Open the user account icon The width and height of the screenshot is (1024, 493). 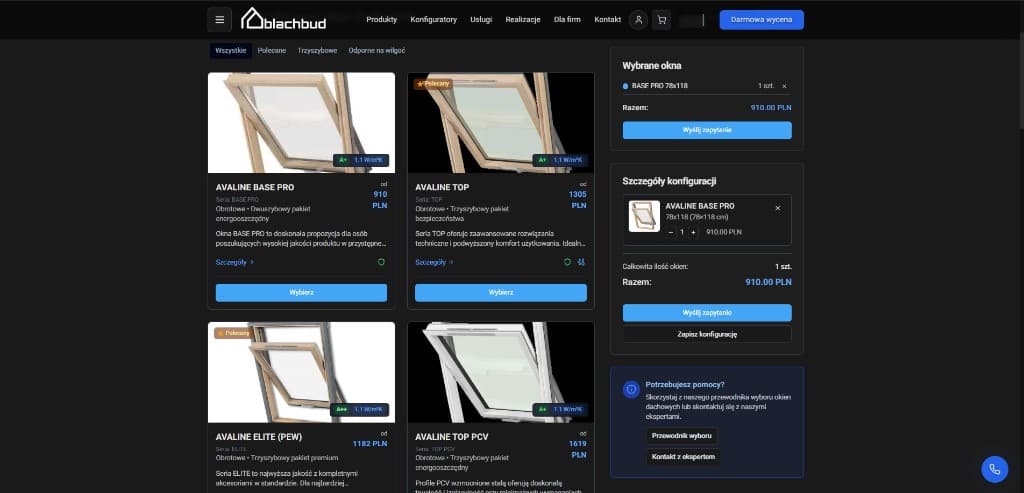(639, 20)
